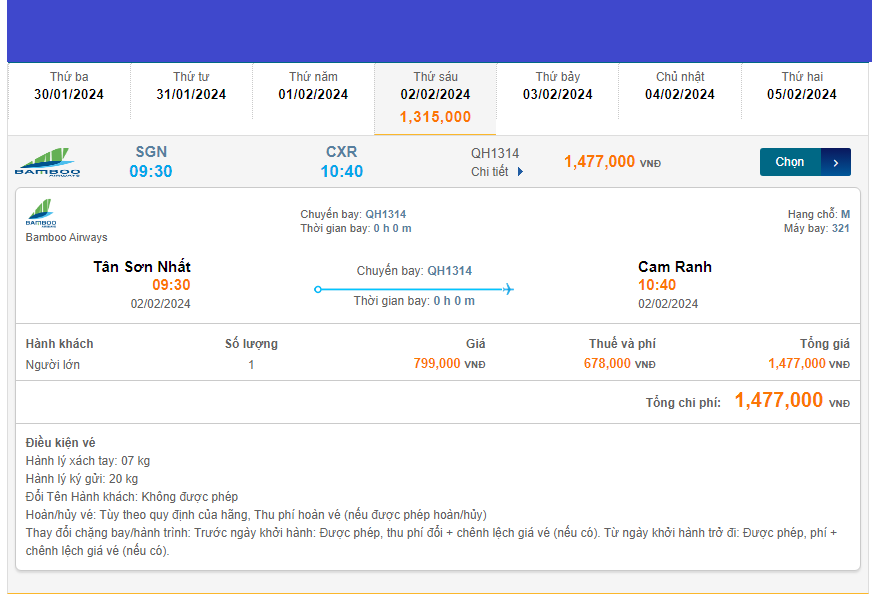Click the circle at the route line start
Image resolution: width=872 pixels, height=597 pixels.
(x=318, y=290)
